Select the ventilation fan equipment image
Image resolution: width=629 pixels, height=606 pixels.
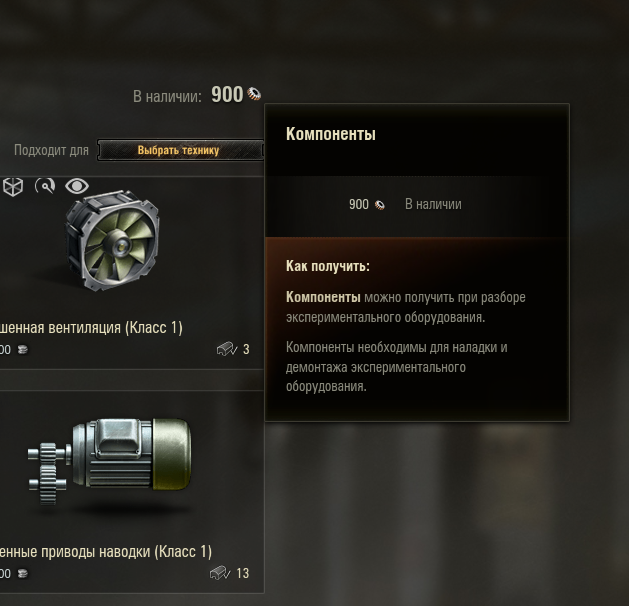click(x=112, y=239)
